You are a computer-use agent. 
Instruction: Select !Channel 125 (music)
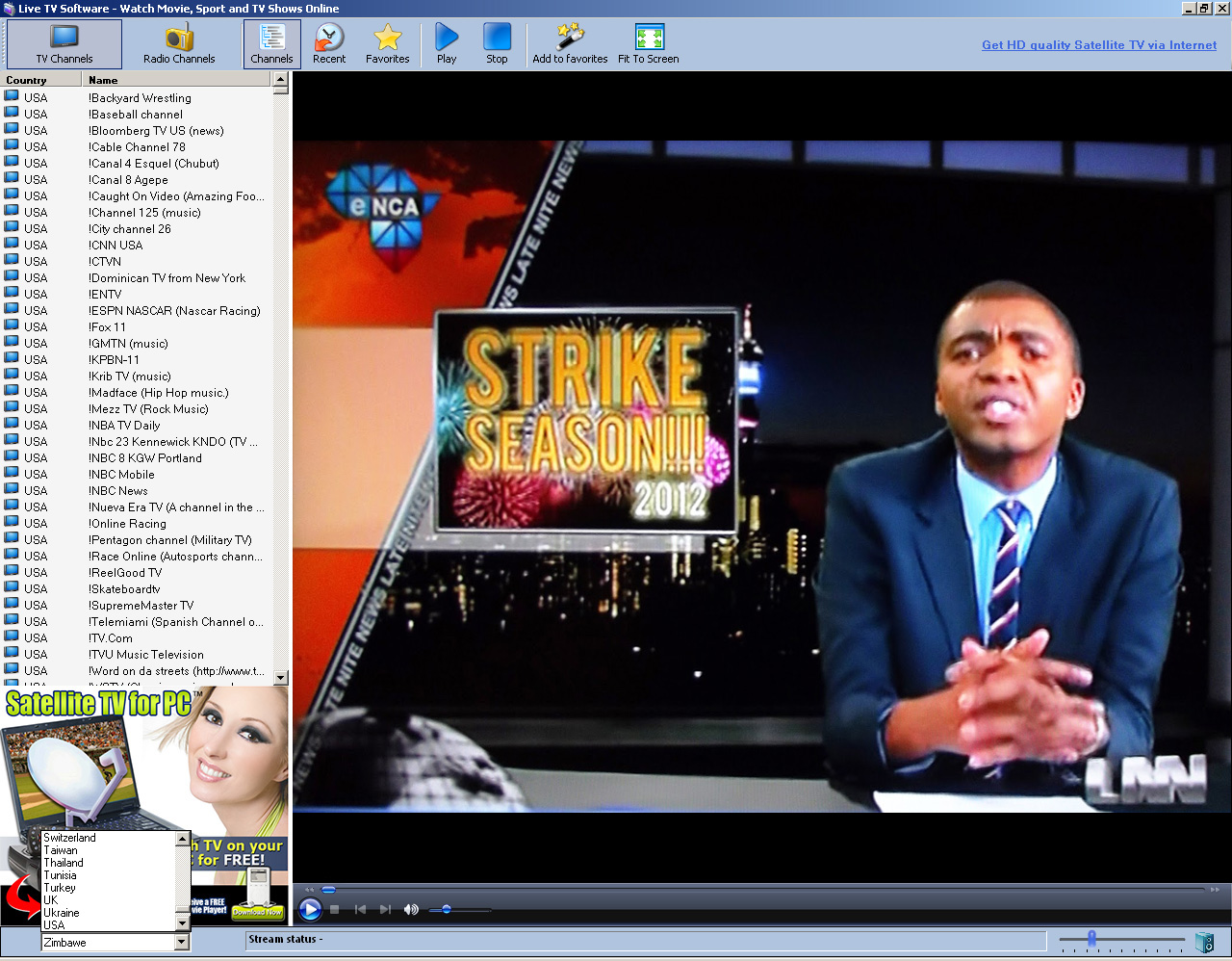[137, 212]
